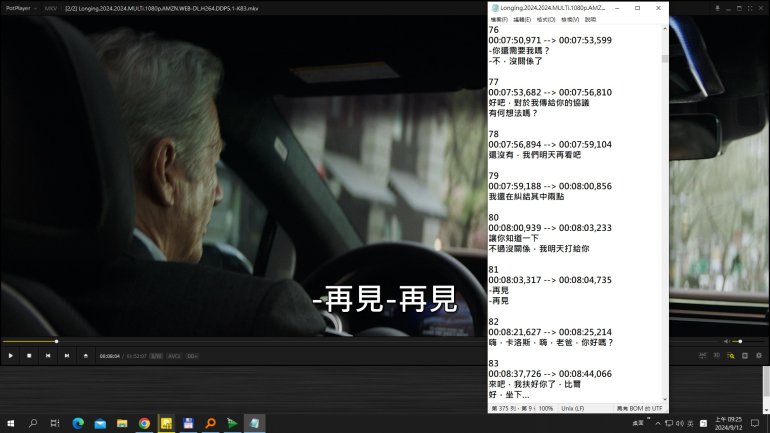
Task: Click the Notepad vertical scrollbar thumb
Action: pyautogui.click(x=665, y=58)
